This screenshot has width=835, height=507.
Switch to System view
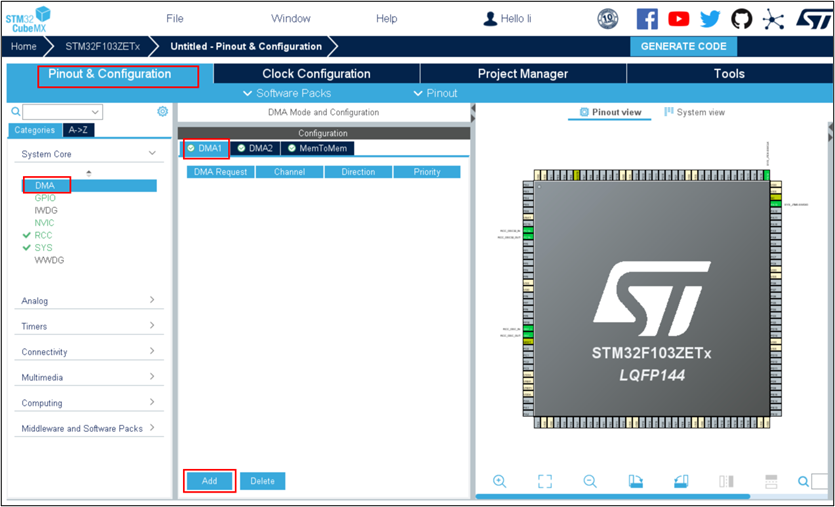tap(694, 112)
